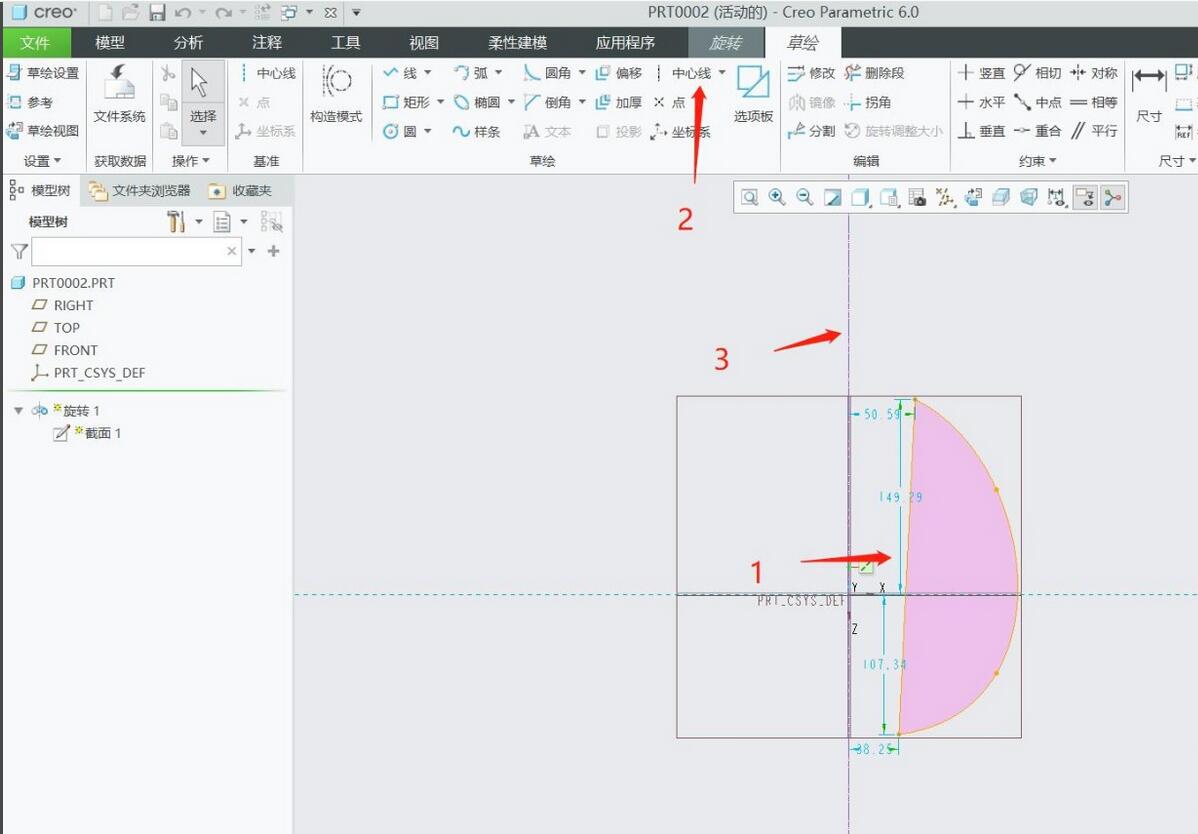The height and width of the screenshot is (834, 1198).
Task: Select the FRONT plane in model tree
Action: 65,350
